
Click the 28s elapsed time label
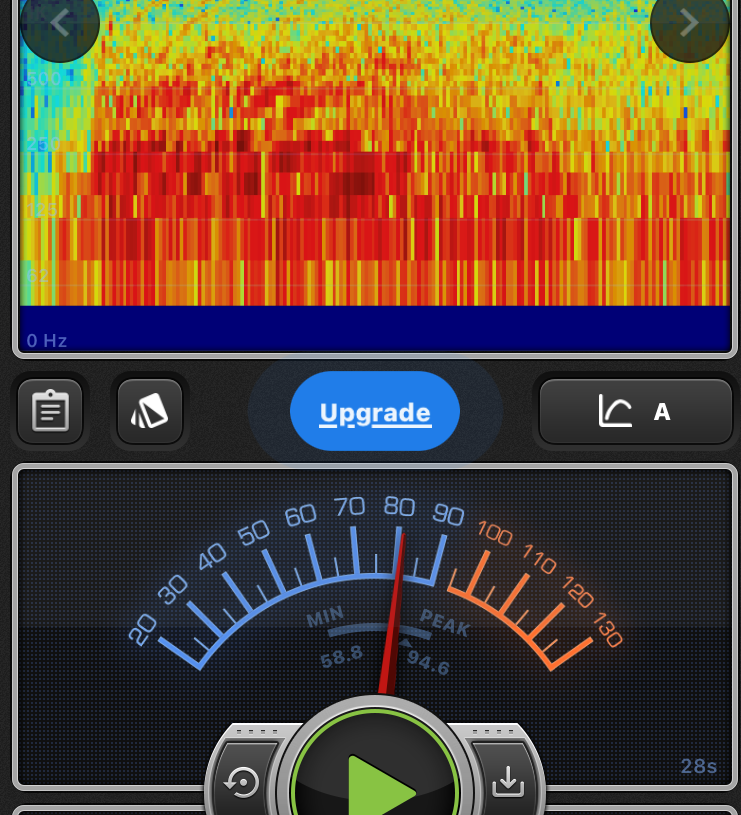pos(698,767)
